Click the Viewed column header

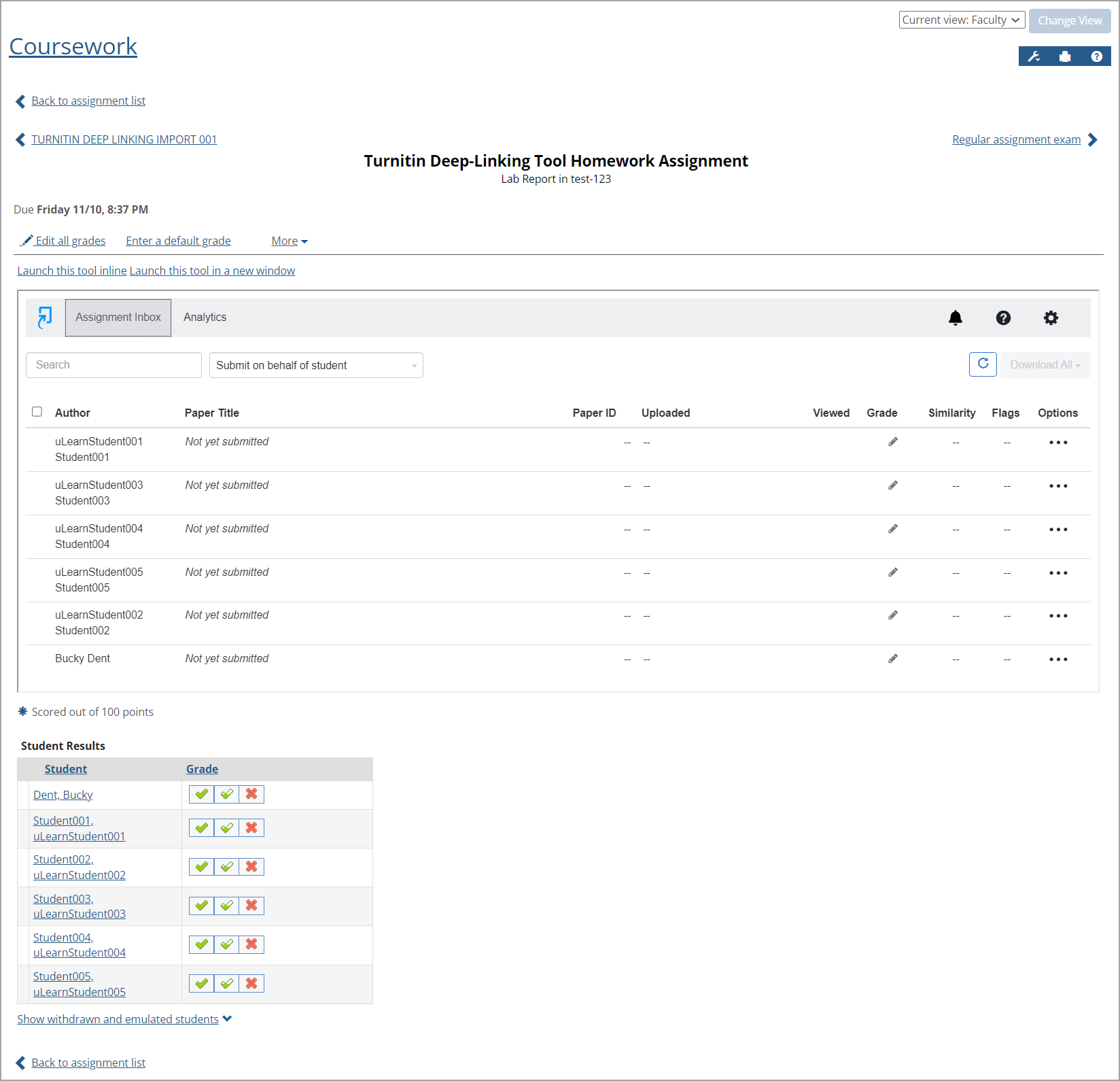[831, 413]
